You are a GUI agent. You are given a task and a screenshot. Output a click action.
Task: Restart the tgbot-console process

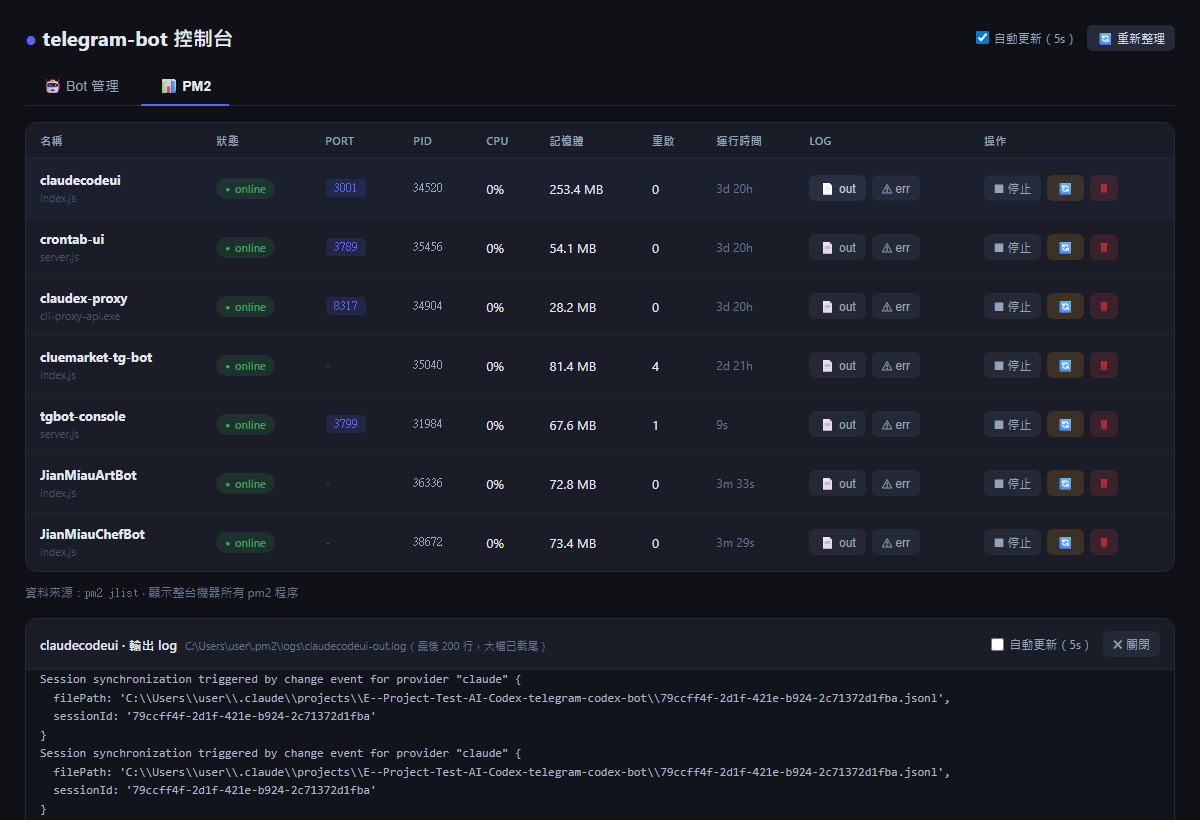[1065, 424]
